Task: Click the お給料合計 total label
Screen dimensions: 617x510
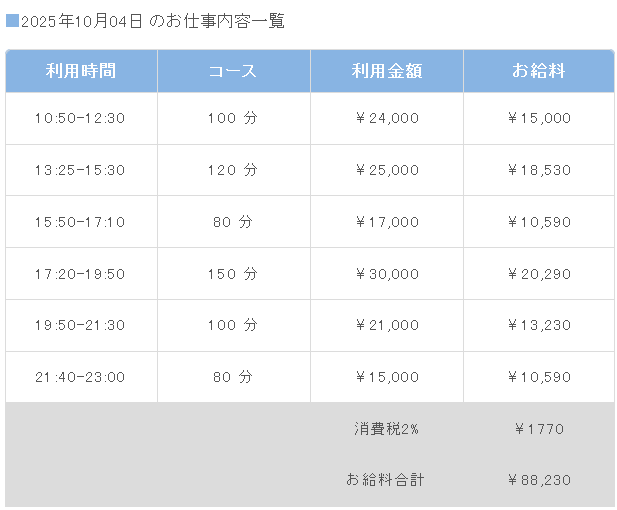Action: click(385, 480)
